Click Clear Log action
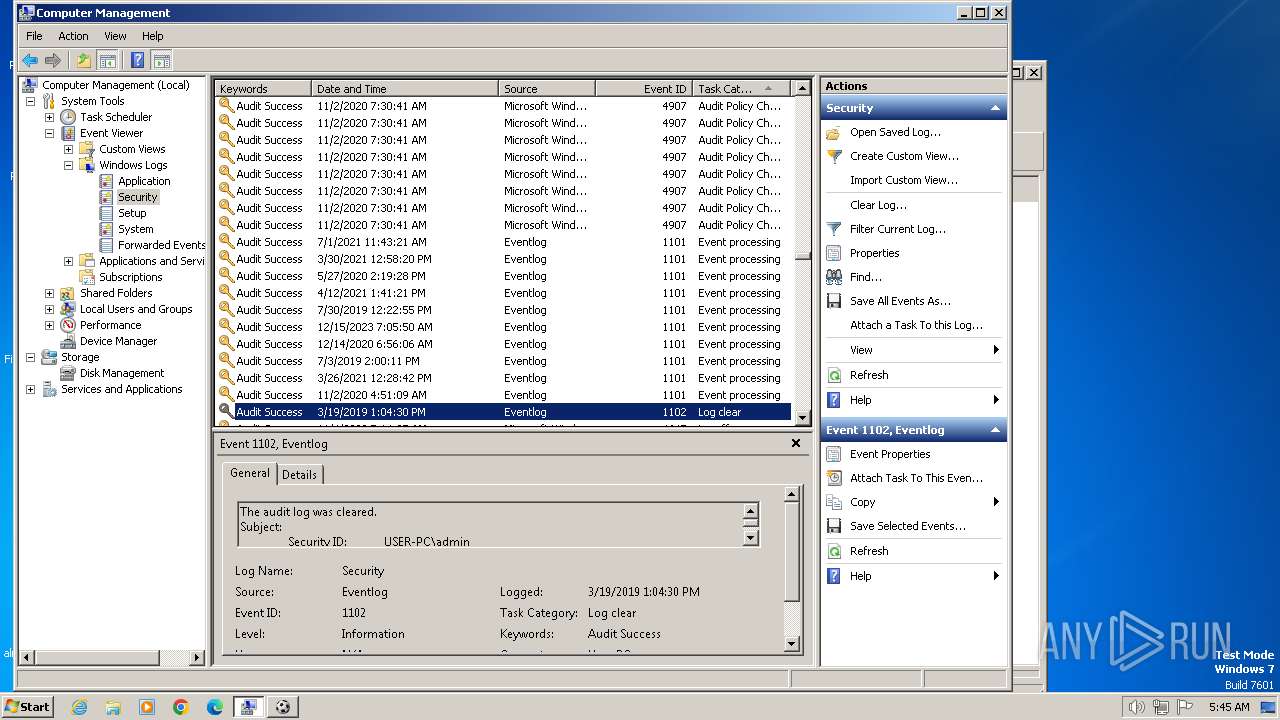 coord(878,205)
